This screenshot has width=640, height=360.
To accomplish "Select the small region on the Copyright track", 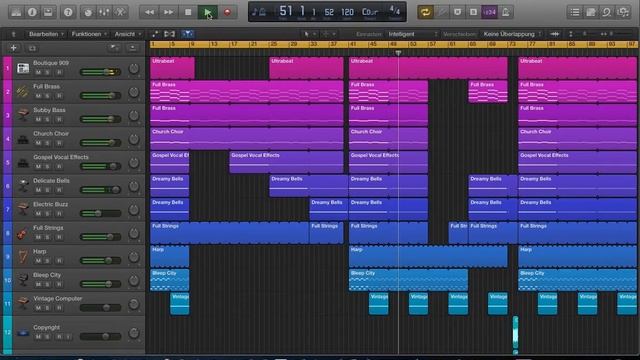I will (x=516, y=333).
